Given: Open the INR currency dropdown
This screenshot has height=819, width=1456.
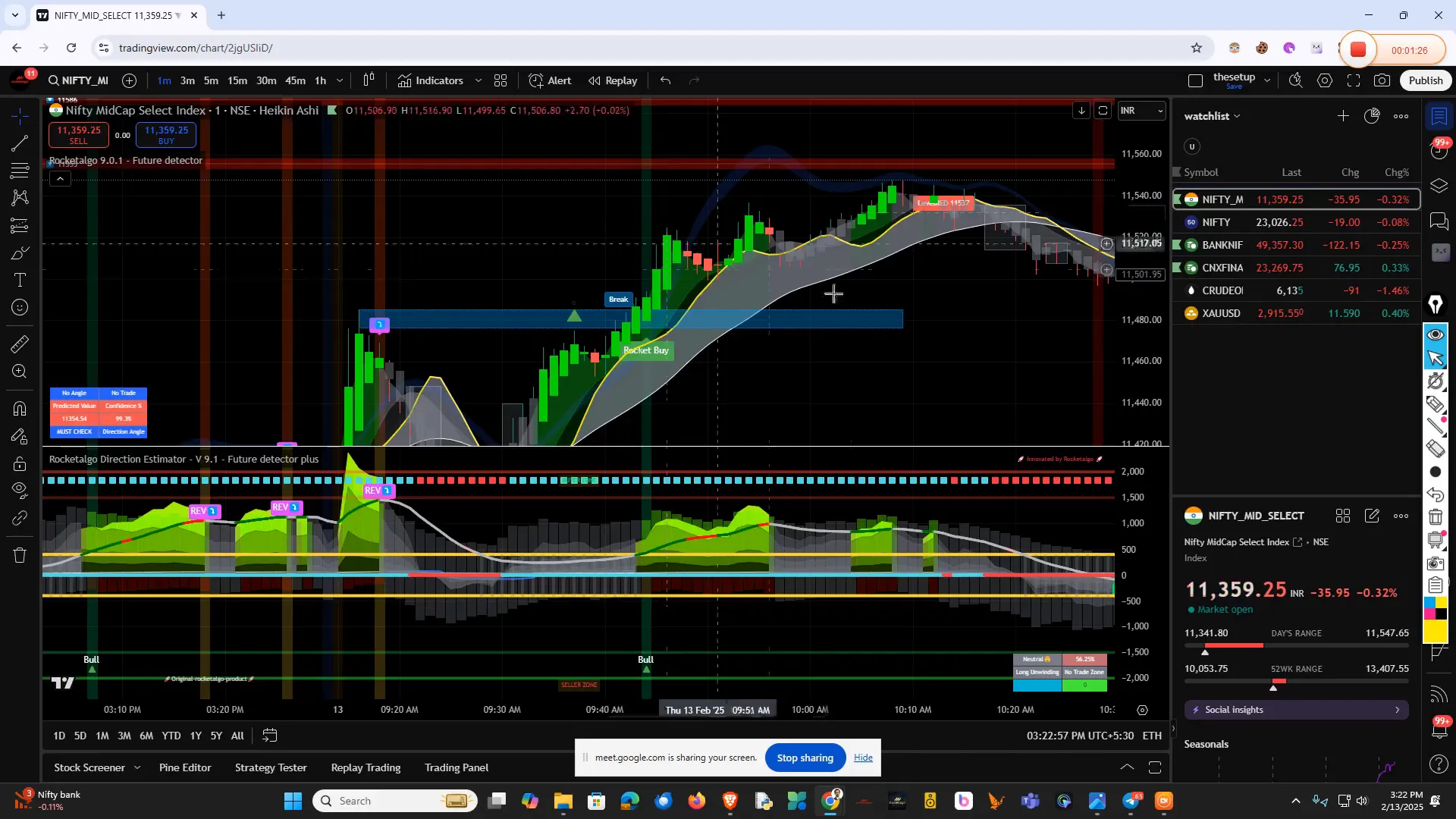Looking at the screenshot, I should (1141, 111).
